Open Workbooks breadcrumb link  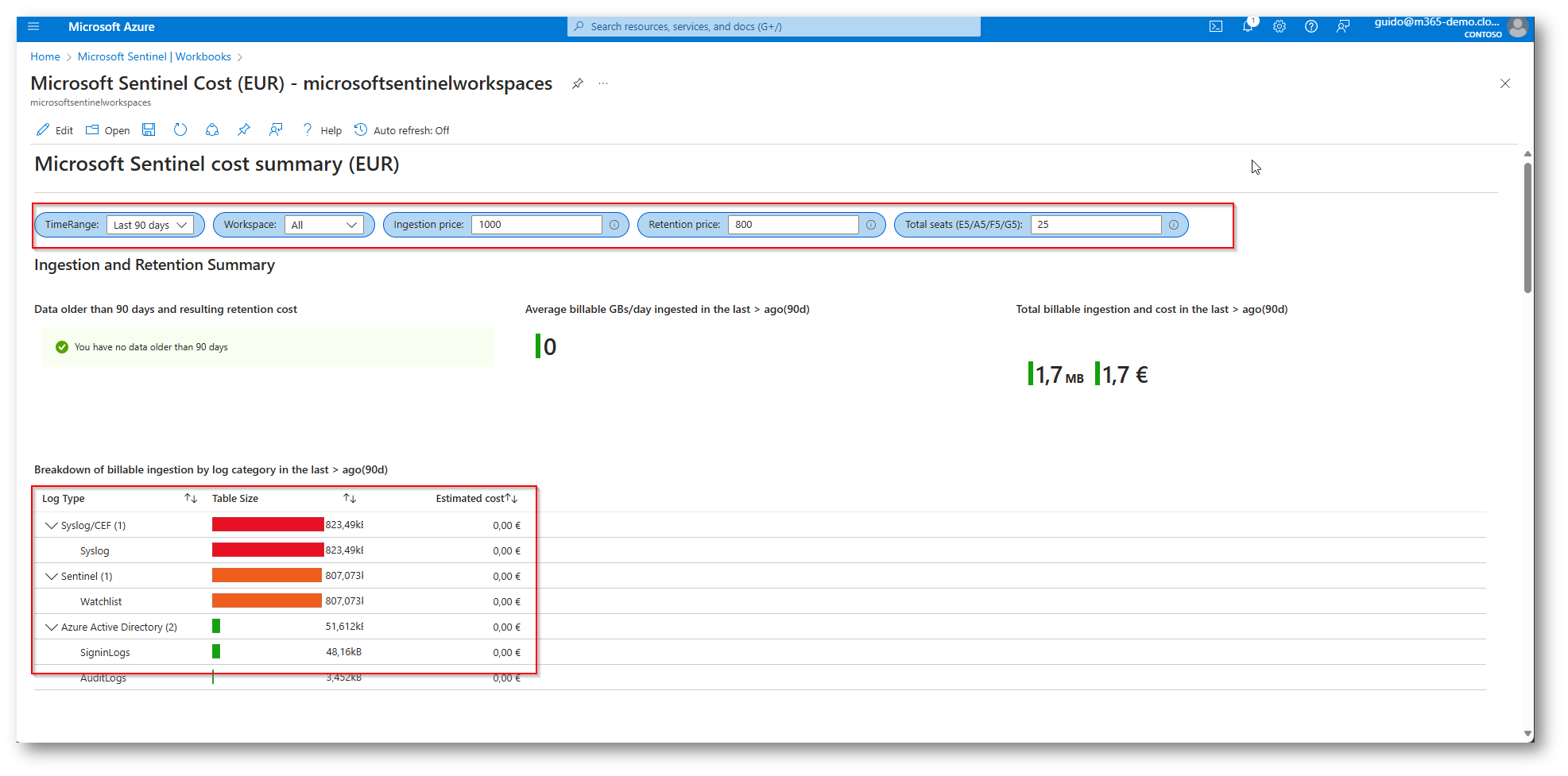(x=203, y=56)
